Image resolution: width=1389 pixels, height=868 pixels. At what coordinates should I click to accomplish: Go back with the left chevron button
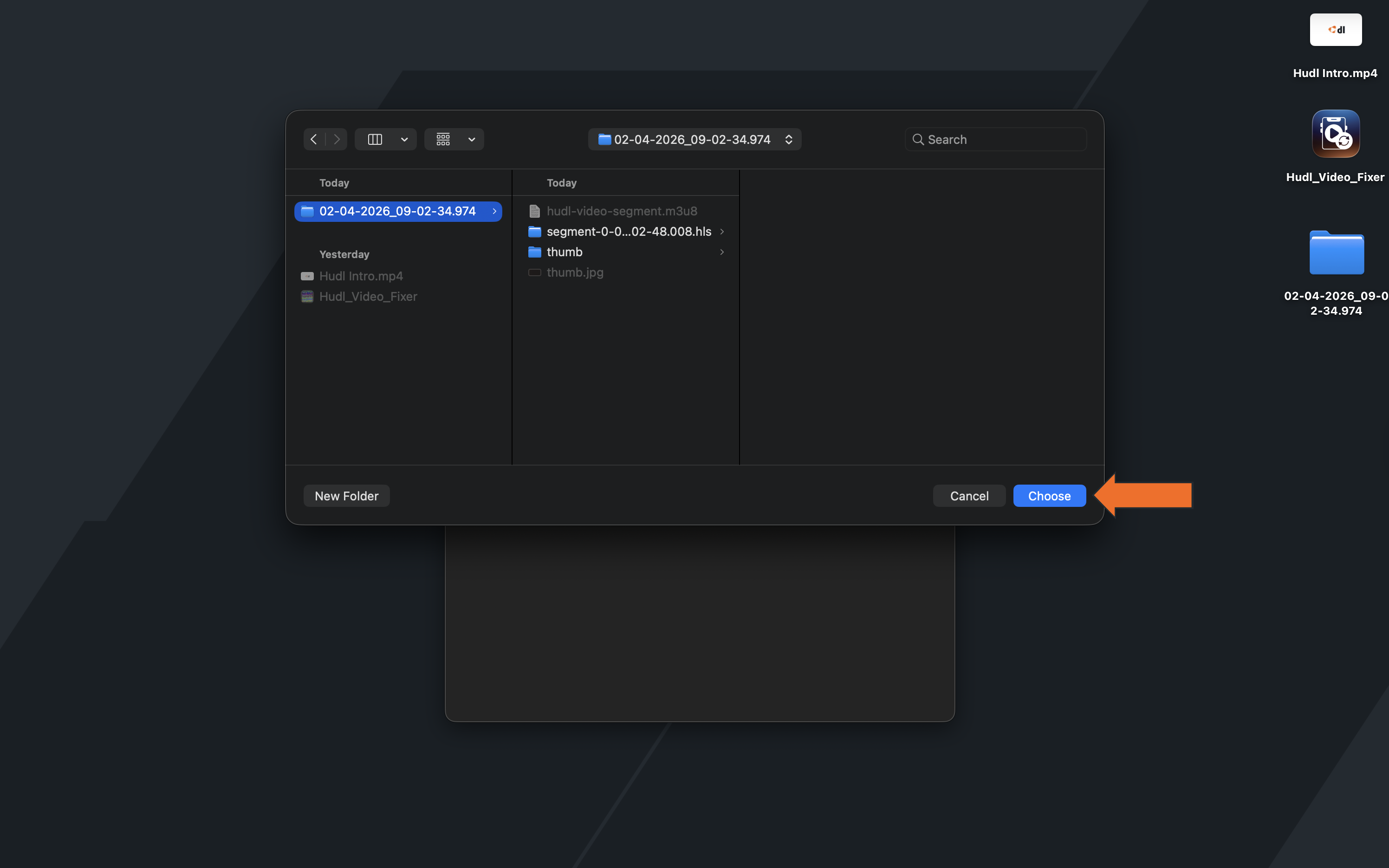[x=314, y=140]
